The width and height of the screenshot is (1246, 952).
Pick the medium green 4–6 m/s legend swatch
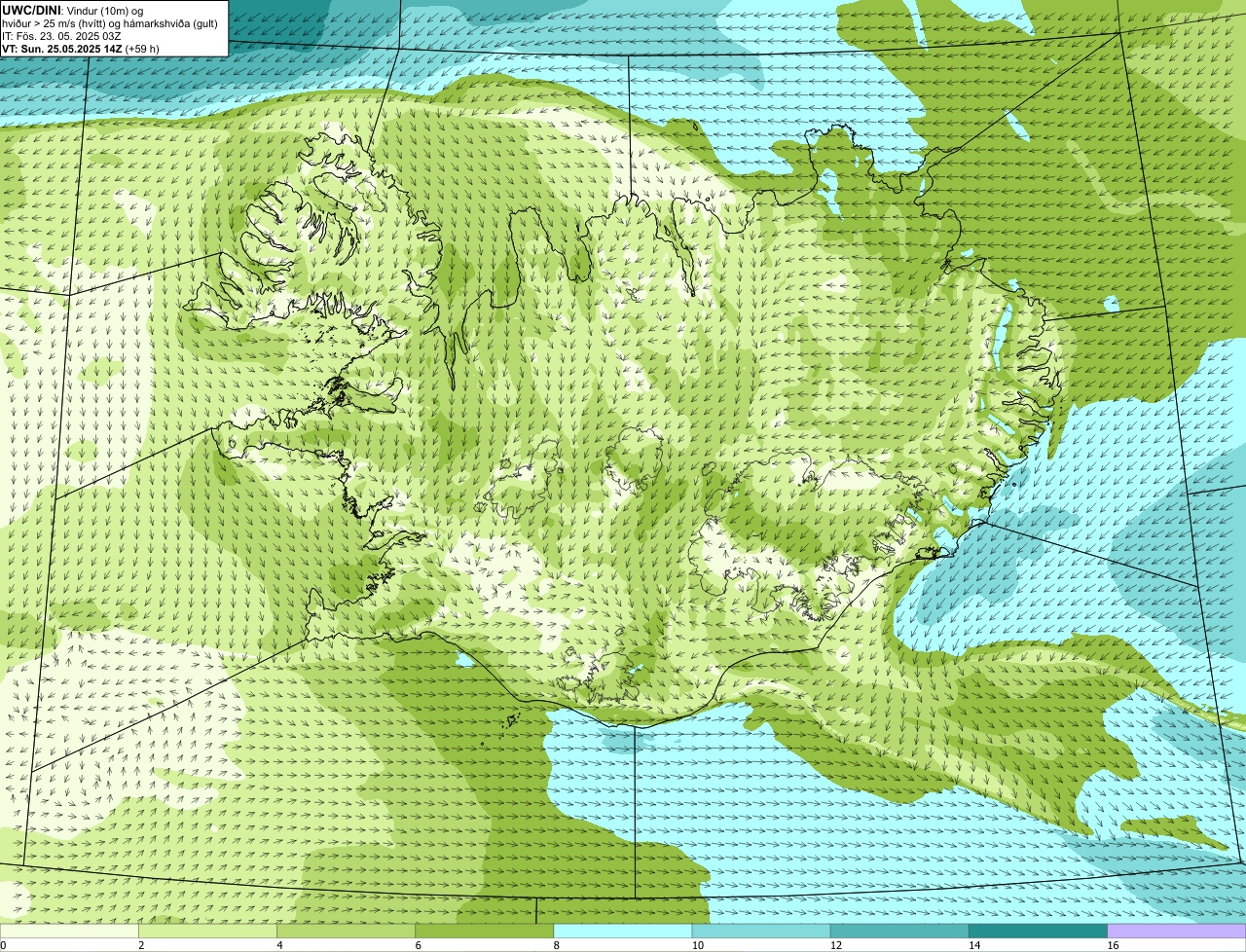pyautogui.click(x=347, y=932)
